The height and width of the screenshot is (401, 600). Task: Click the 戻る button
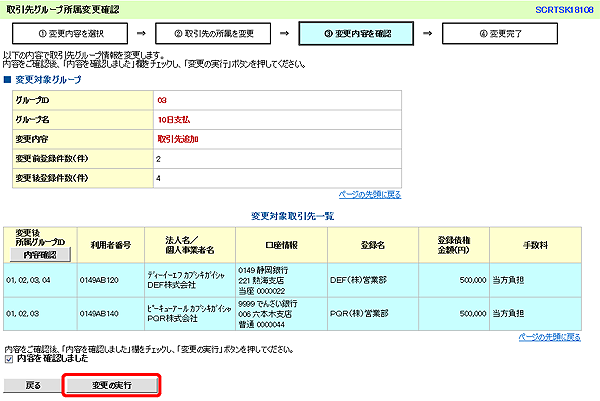tap(33, 385)
